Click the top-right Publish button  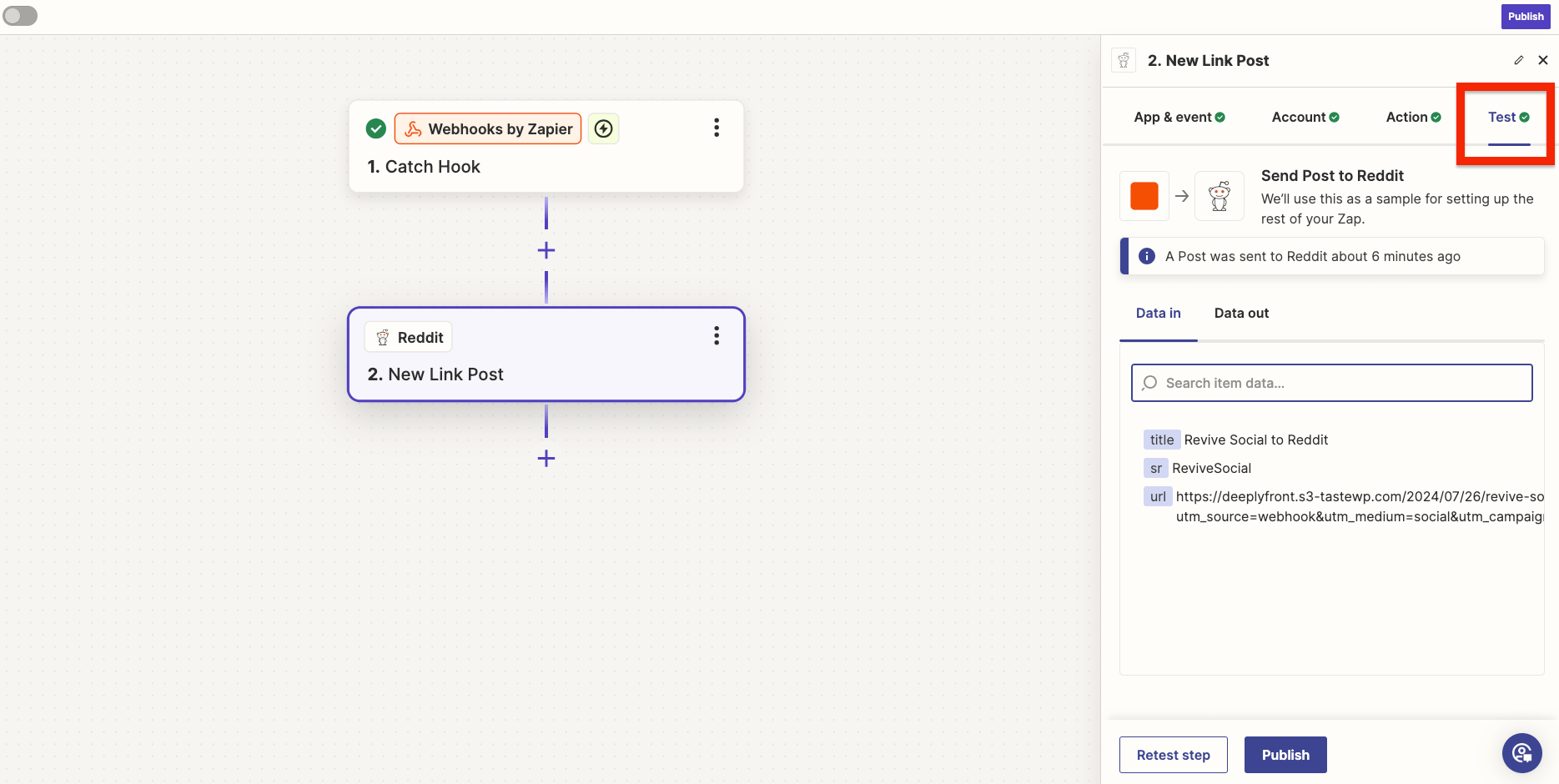(x=1525, y=17)
